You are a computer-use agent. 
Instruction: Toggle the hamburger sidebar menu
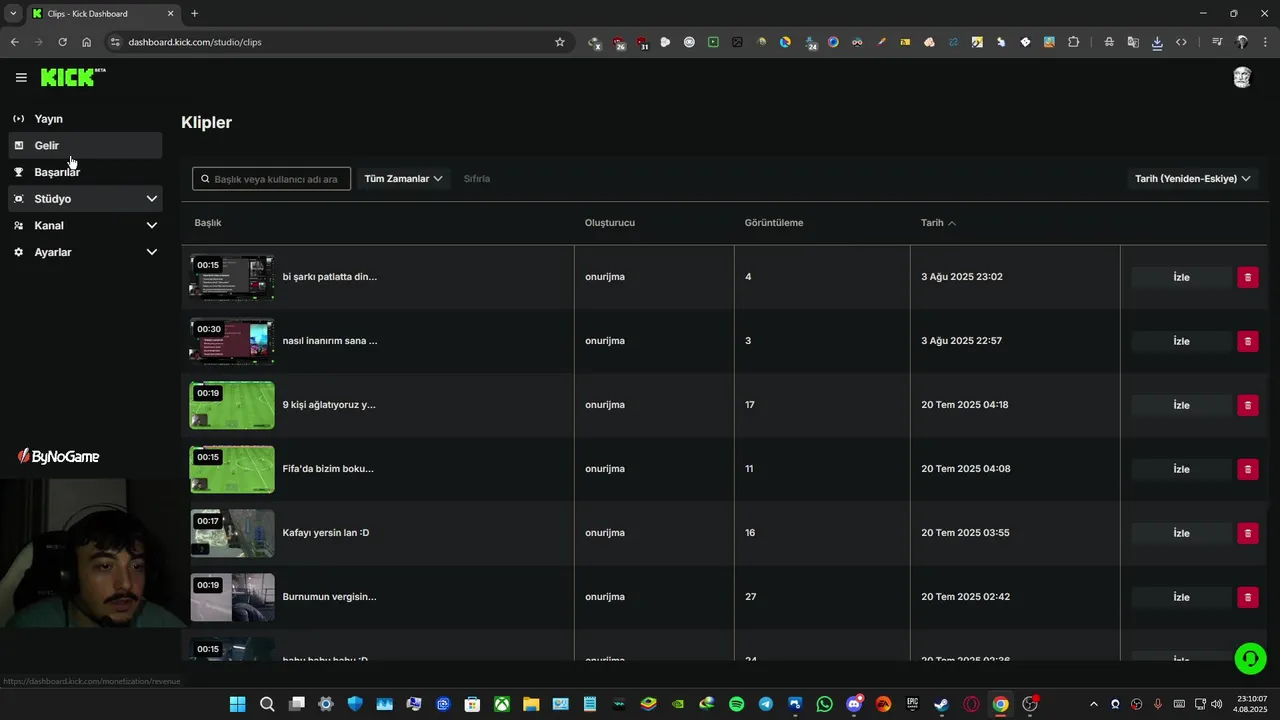click(21, 77)
